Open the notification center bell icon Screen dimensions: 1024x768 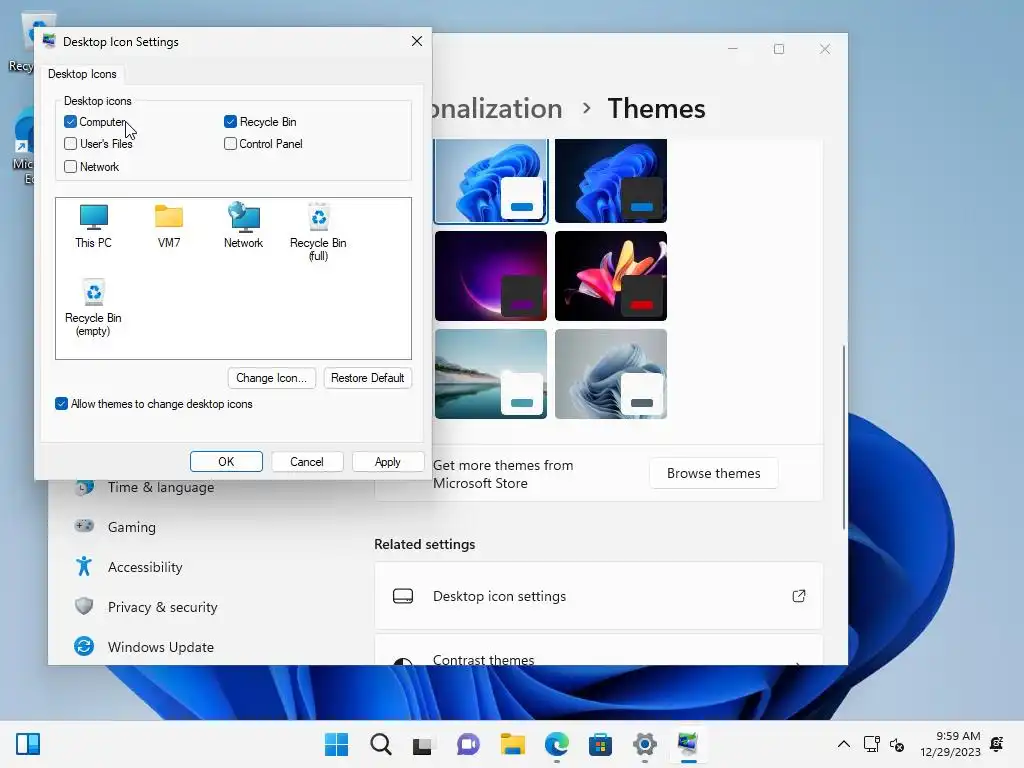point(997,744)
